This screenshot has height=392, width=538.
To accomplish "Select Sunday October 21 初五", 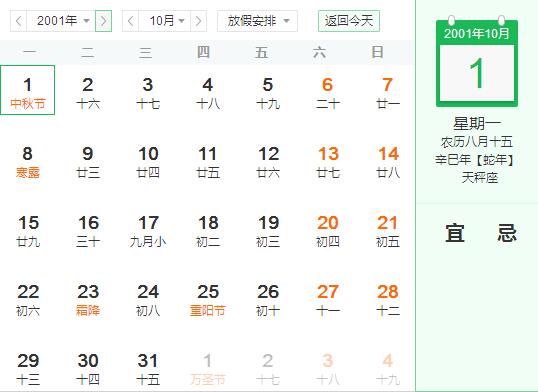I will coord(388,231).
